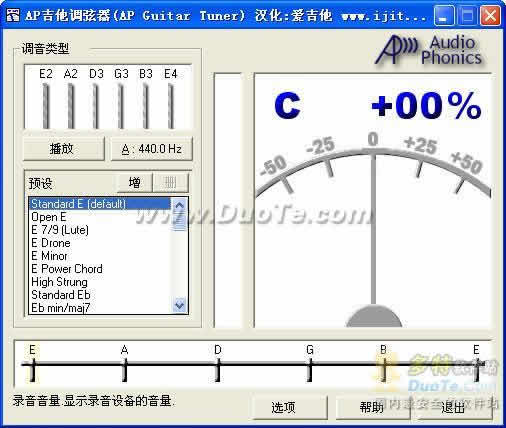The height and width of the screenshot is (428, 506).
Task: Pick the Standard Eb preset
Action: [x=100, y=295]
